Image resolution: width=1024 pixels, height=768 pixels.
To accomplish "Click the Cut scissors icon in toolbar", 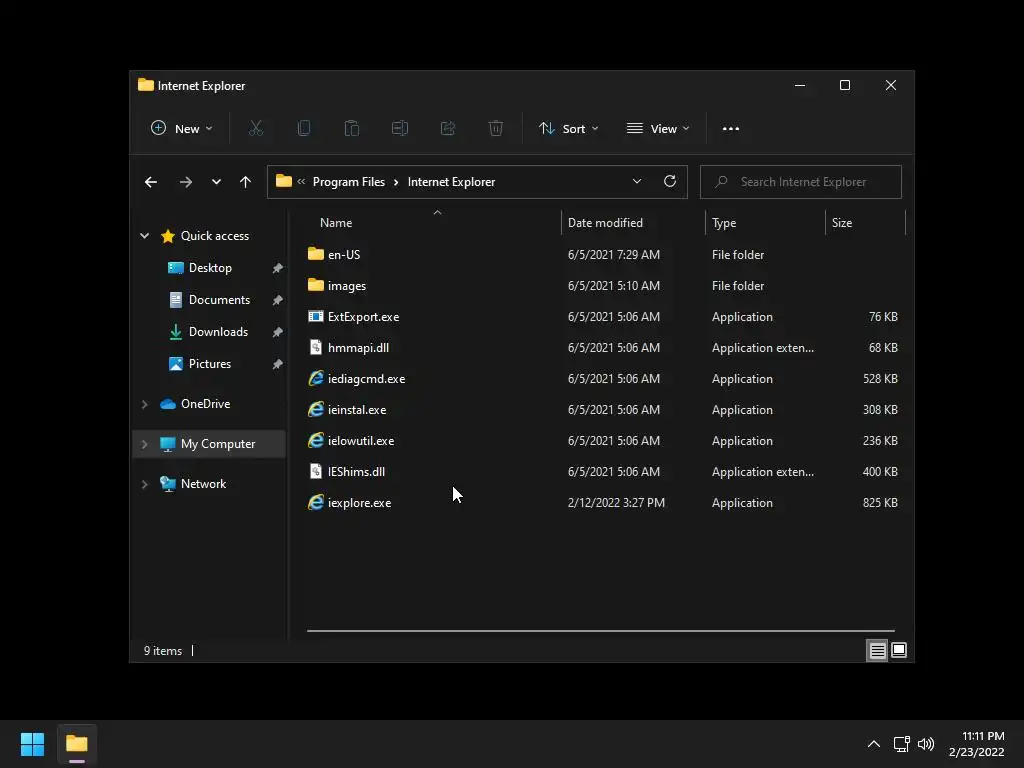I will tap(256, 129).
